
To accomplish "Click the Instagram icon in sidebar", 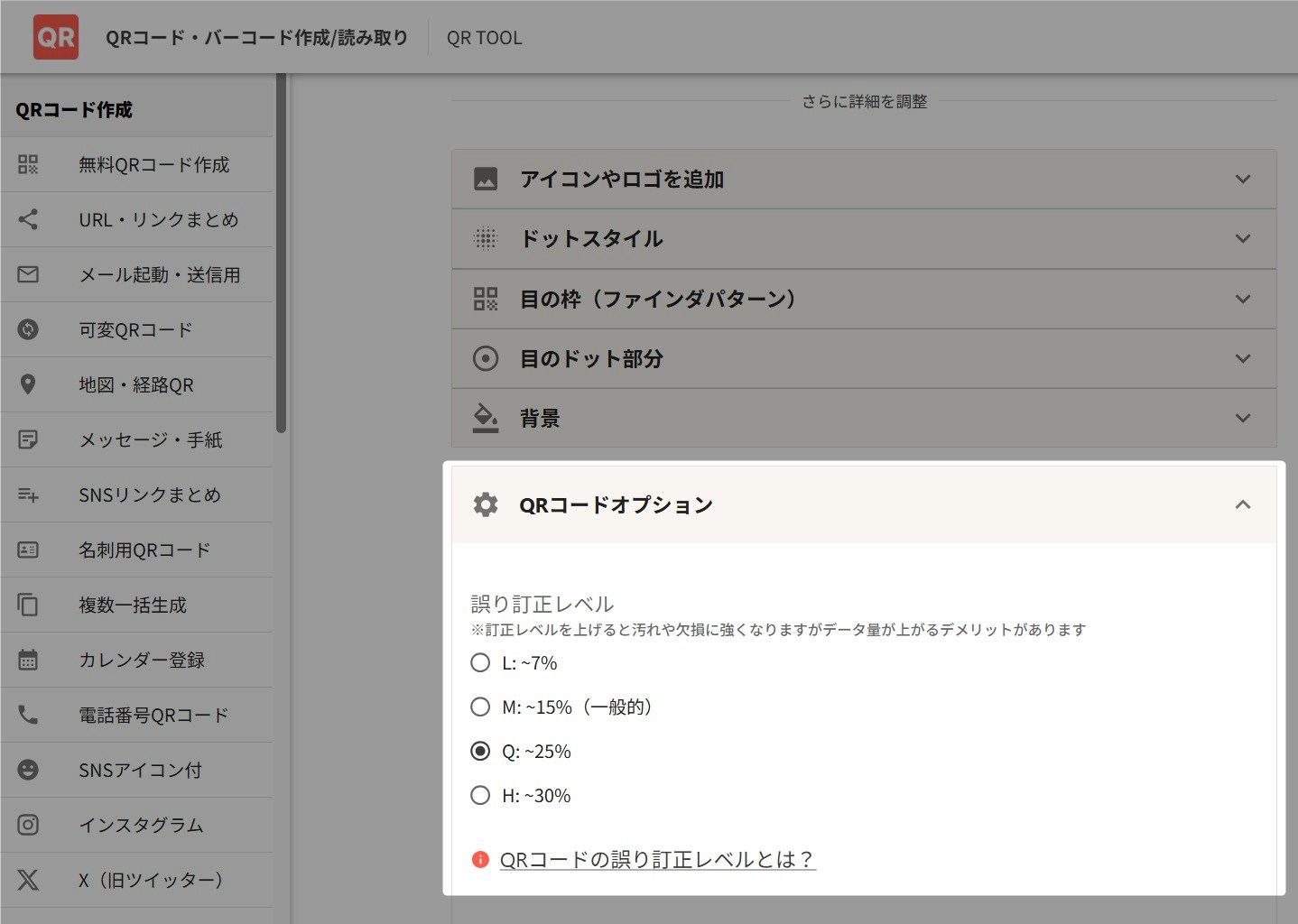I will (28, 825).
